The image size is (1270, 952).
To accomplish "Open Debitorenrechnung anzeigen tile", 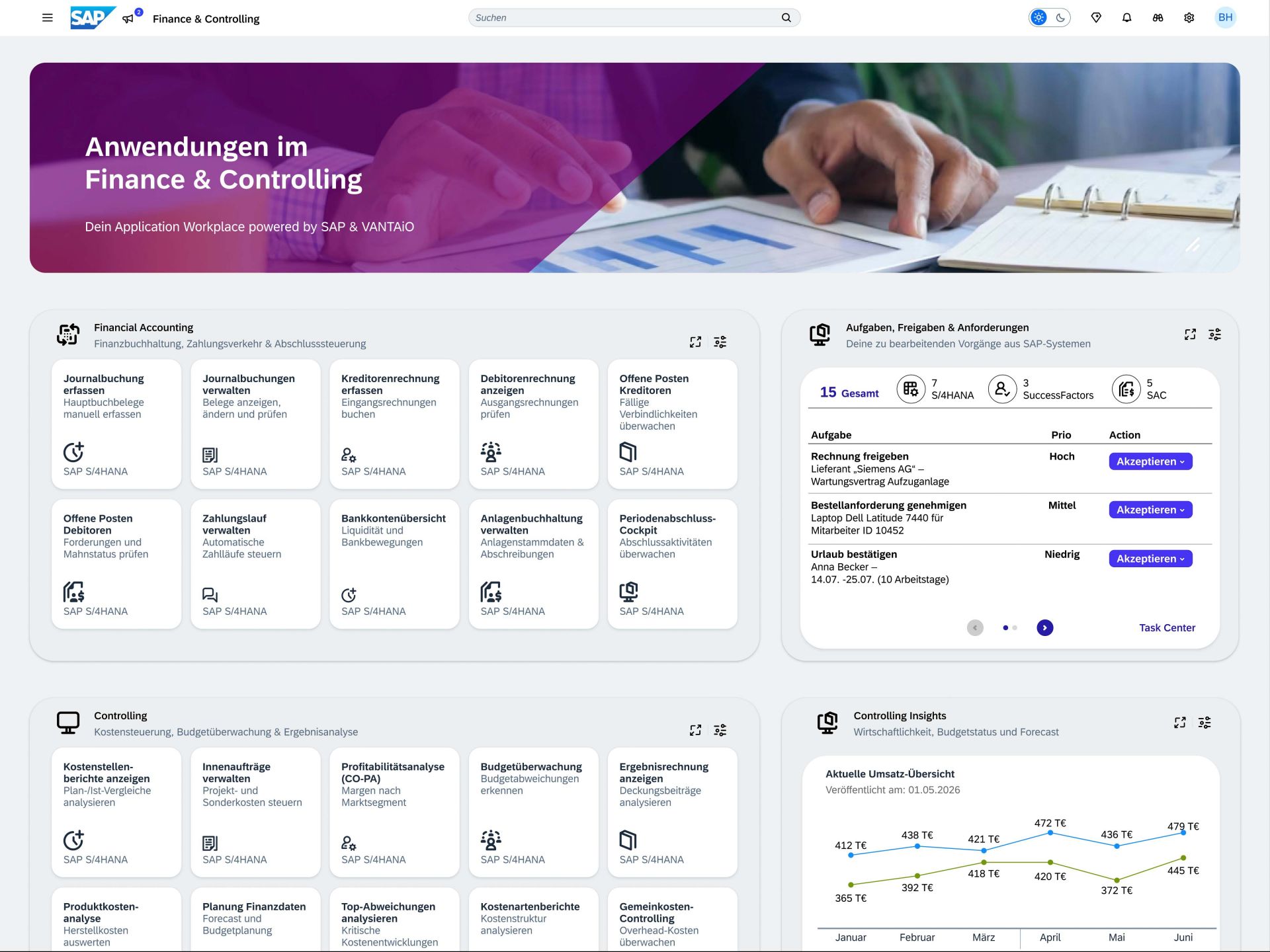I will pos(533,424).
